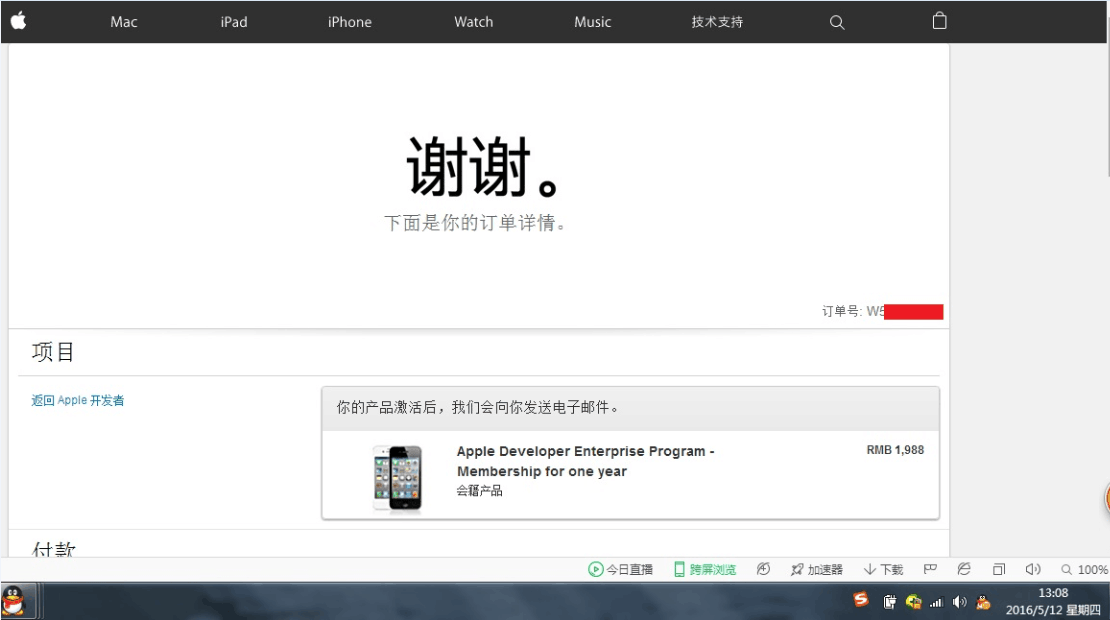This screenshot has height=620, width=1110.
Task: Open 今日直播 in browser status bar
Action: [621, 569]
